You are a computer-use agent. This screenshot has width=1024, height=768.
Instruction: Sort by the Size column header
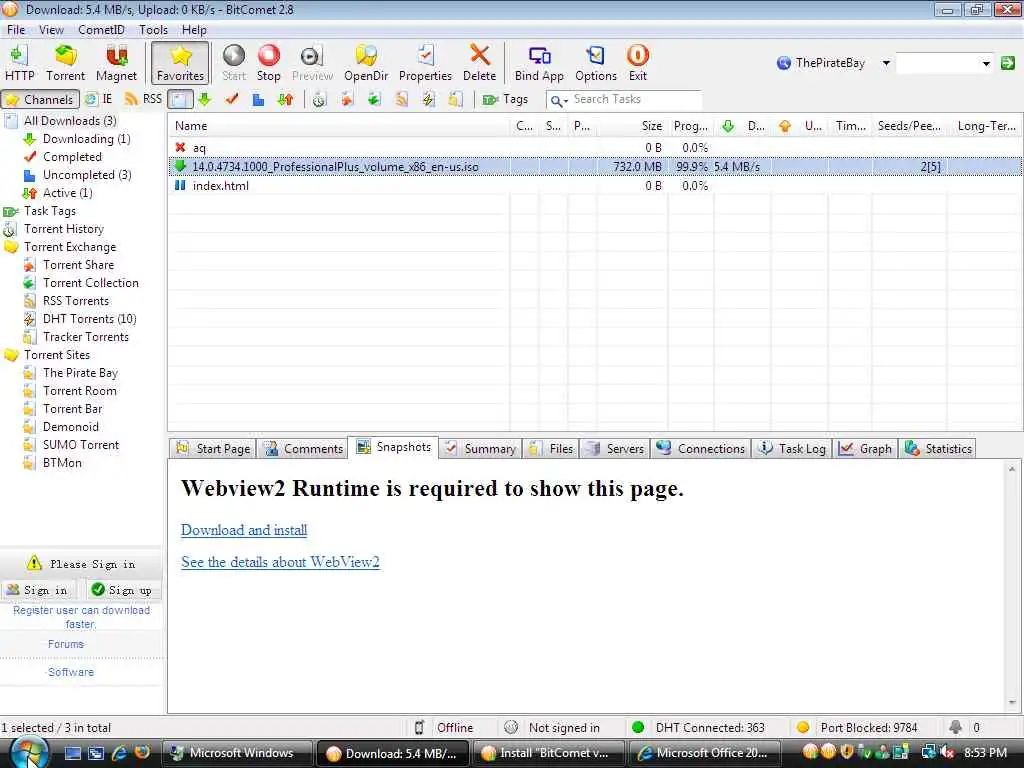coord(633,126)
